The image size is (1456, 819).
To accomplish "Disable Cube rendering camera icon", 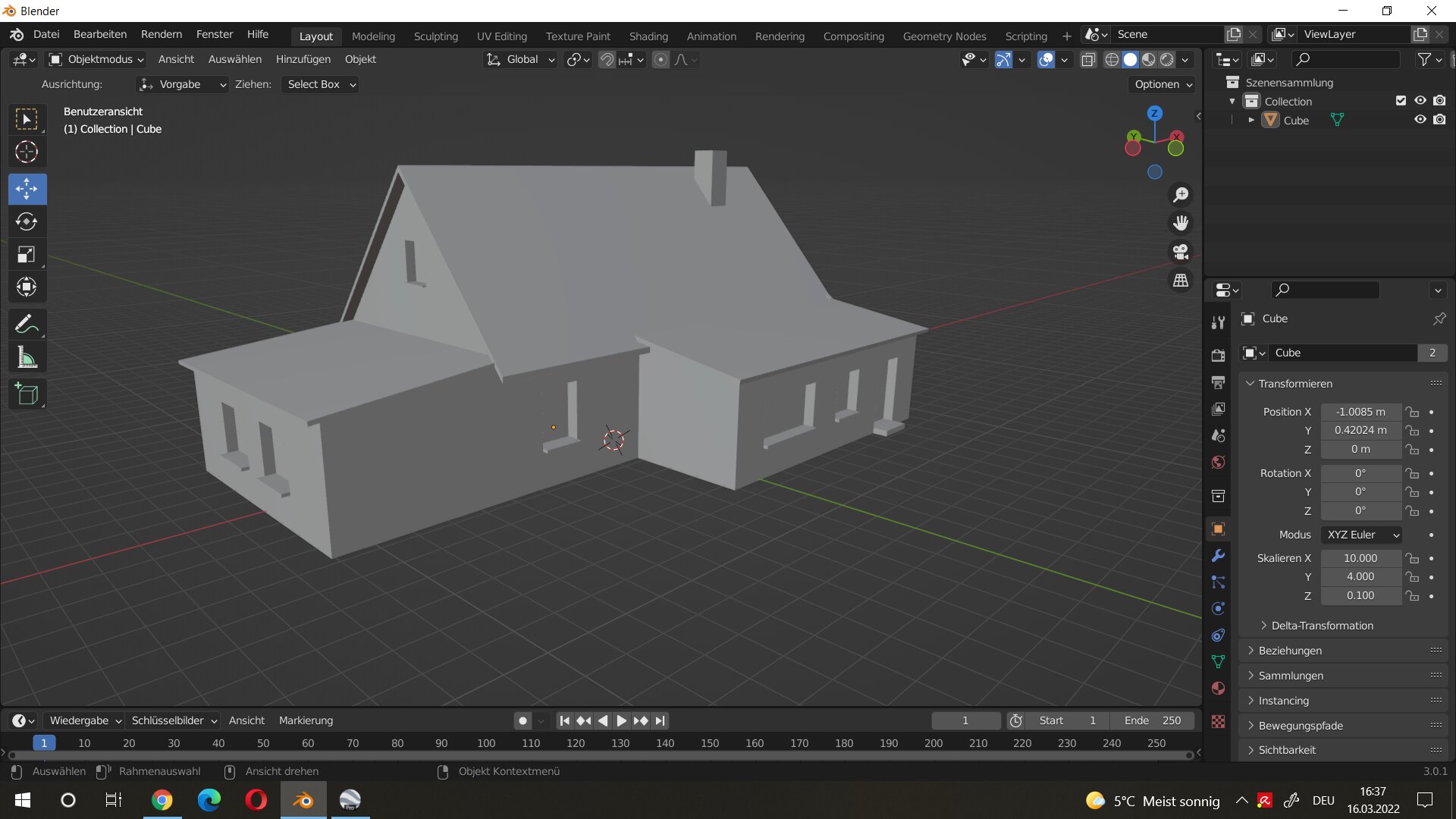I will click(1439, 120).
